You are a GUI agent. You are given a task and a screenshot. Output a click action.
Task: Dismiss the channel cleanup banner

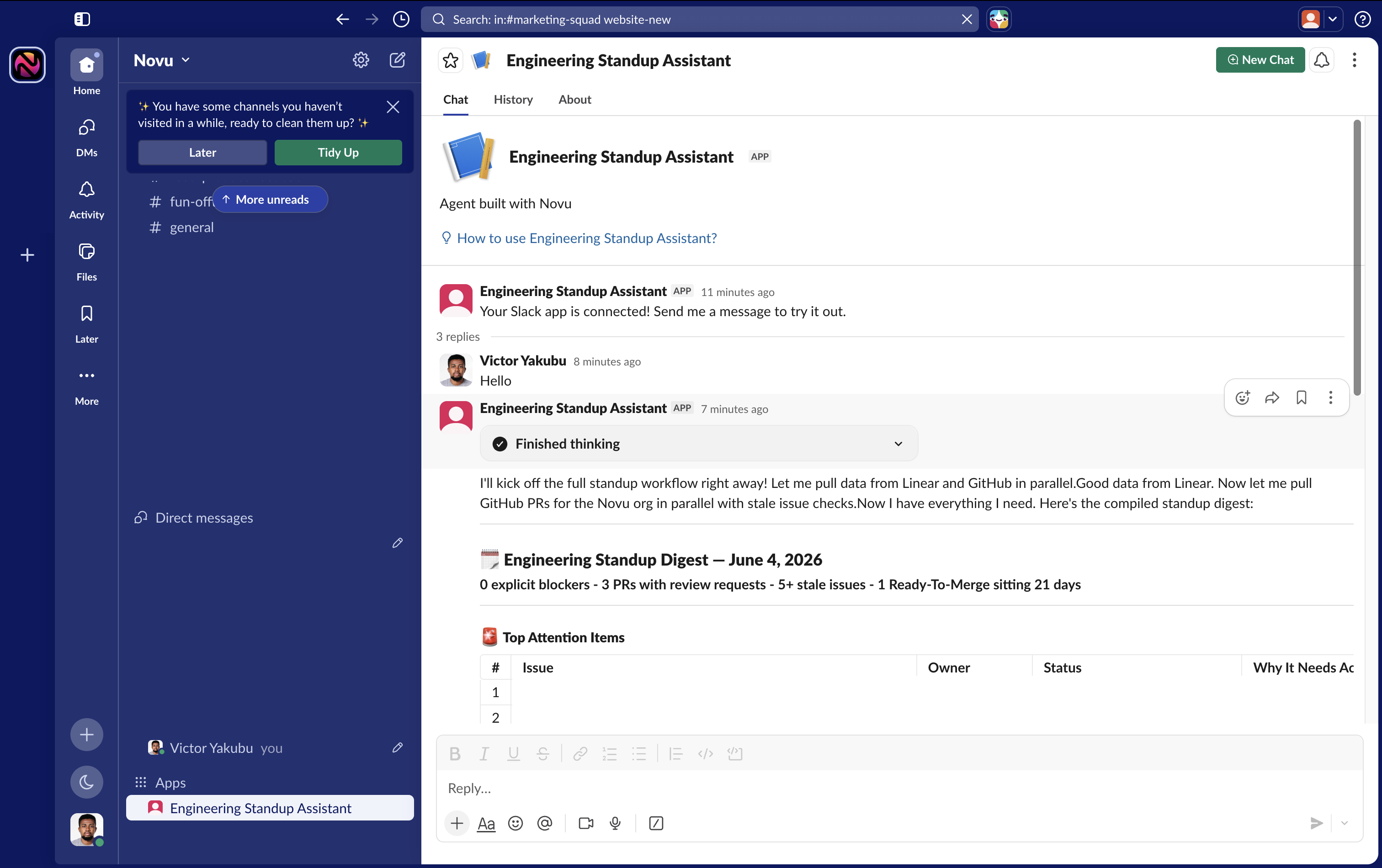(x=393, y=107)
